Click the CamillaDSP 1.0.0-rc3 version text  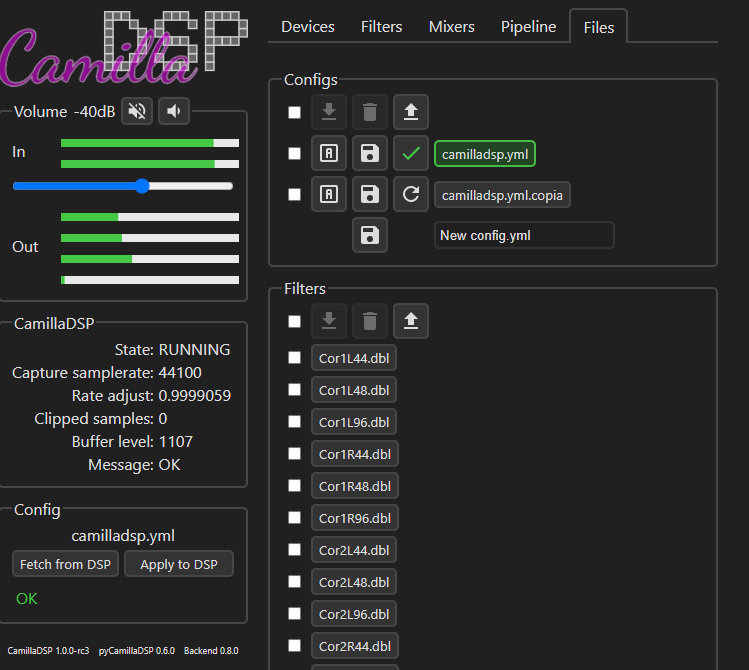coord(48,650)
